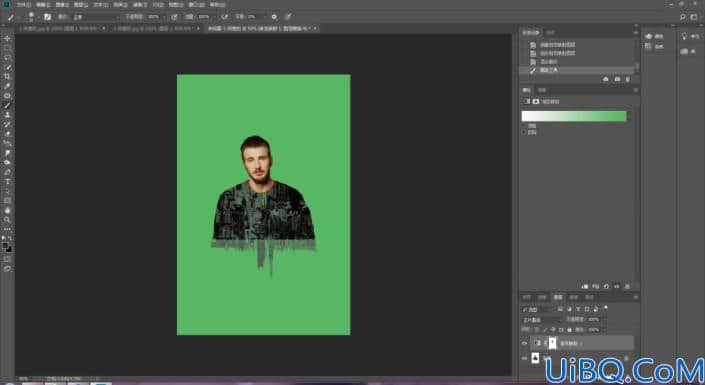Toggle airbrush build-up icon in options bar
705x385 pixels.
(225, 17)
